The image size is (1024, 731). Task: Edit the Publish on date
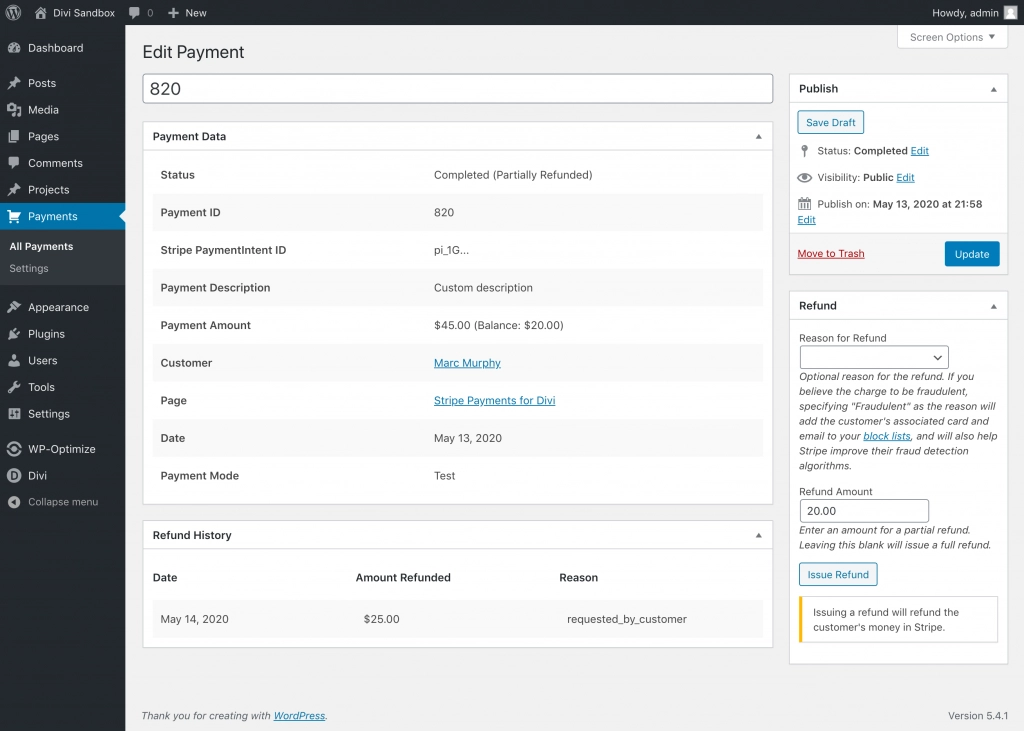807,219
